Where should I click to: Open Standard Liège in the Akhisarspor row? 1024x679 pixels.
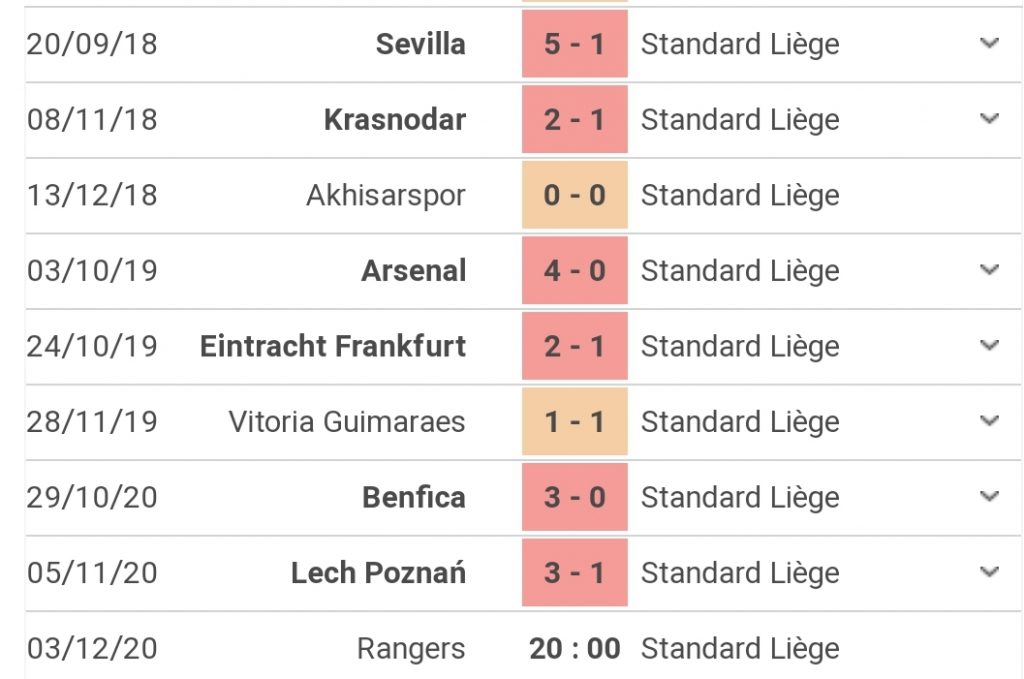pyautogui.click(x=740, y=195)
